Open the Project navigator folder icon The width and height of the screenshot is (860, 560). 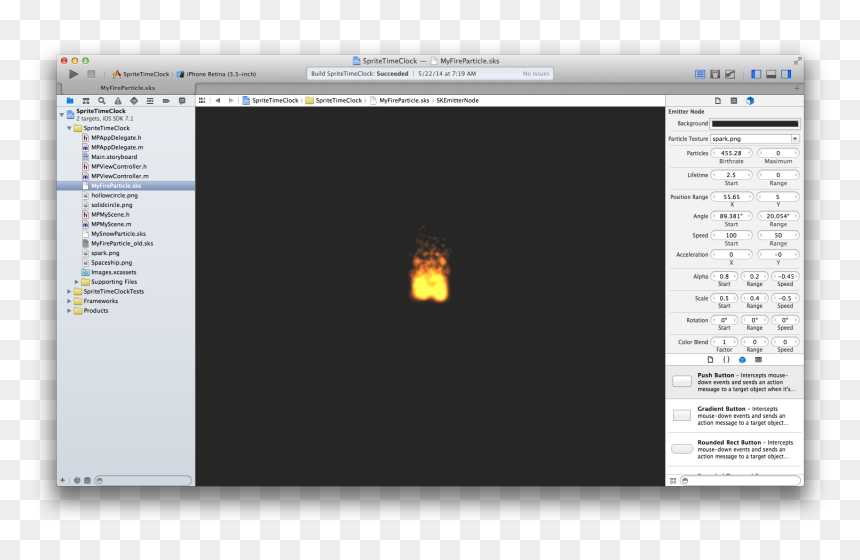click(70, 101)
